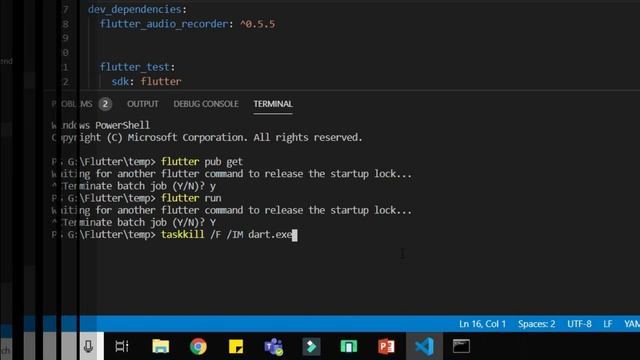
Task: Open Google Chrome from the taskbar
Action: pyautogui.click(x=198, y=347)
